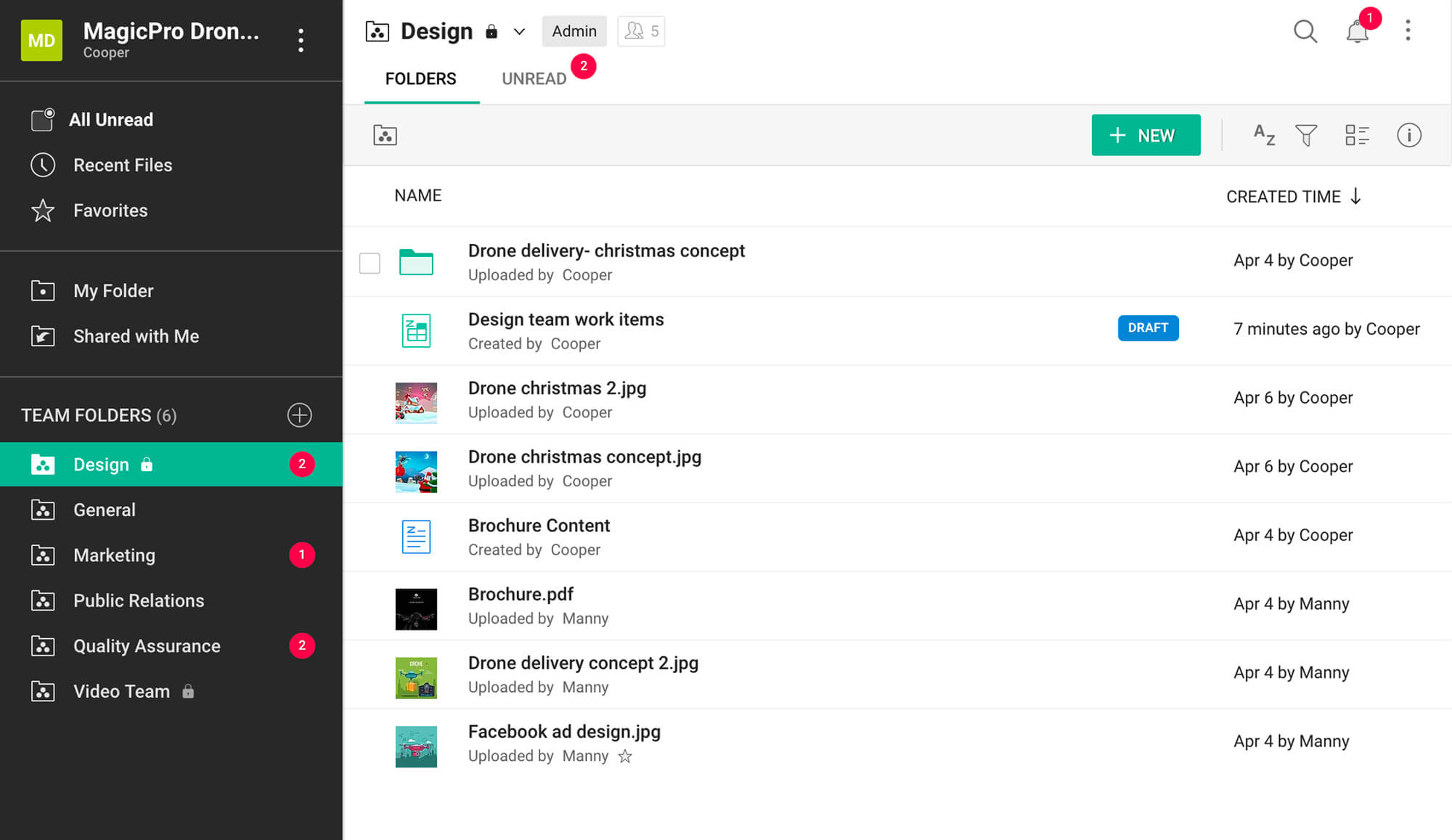This screenshot has height=840, width=1452.
Task: Click the green NEW button
Action: 1145,135
